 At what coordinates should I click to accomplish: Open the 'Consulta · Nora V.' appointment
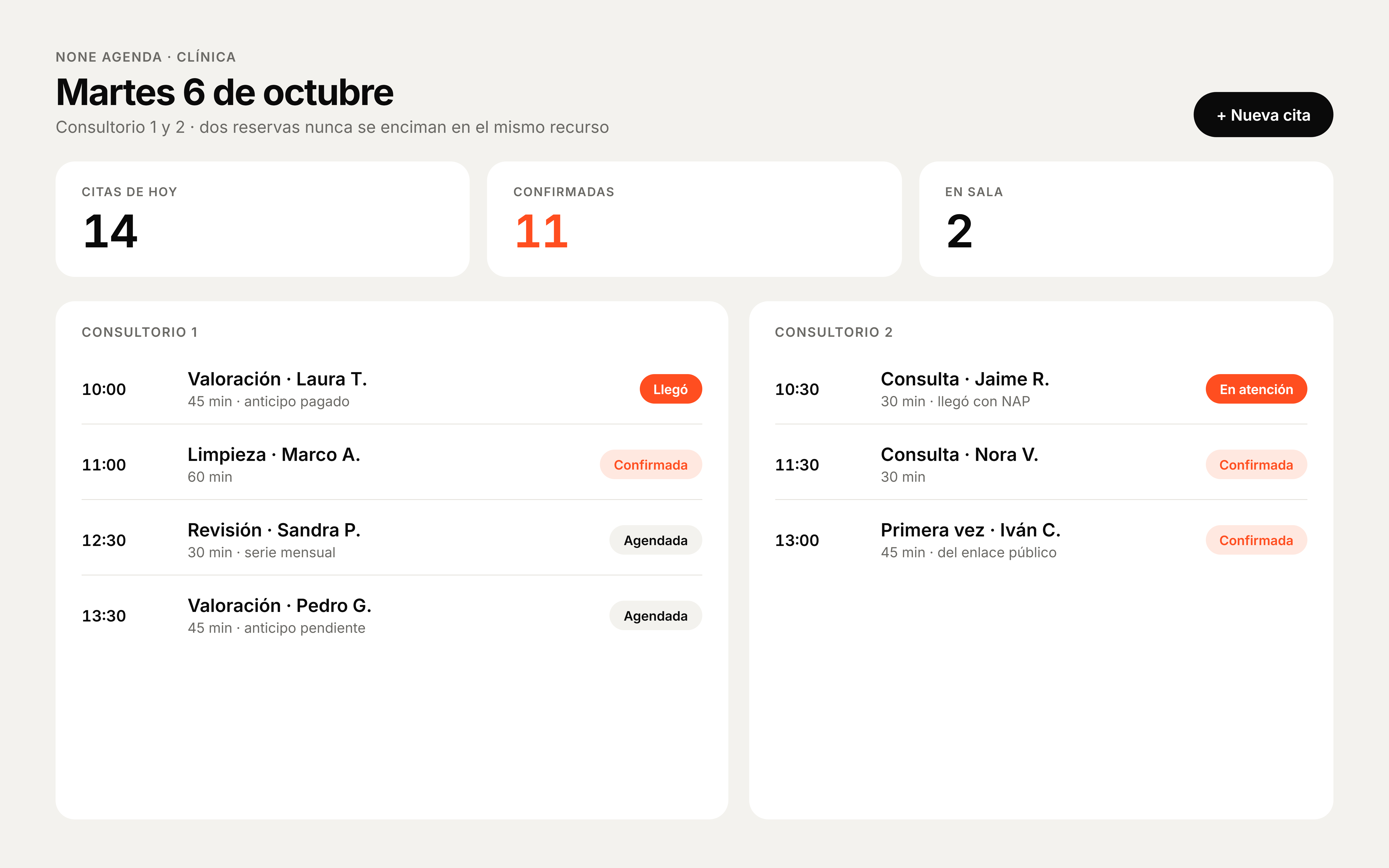(x=1041, y=464)
